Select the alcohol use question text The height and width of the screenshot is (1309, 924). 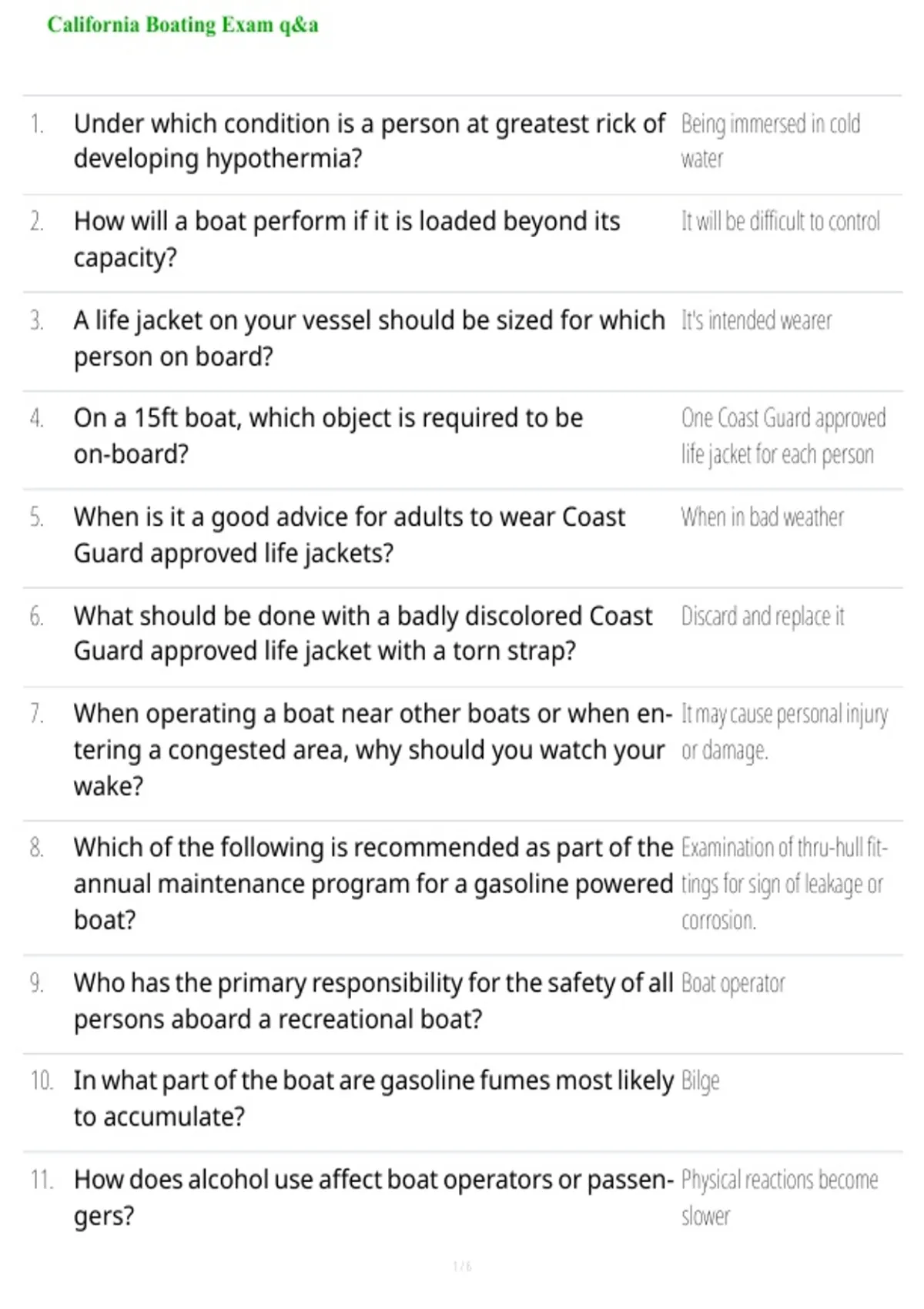373,1198
